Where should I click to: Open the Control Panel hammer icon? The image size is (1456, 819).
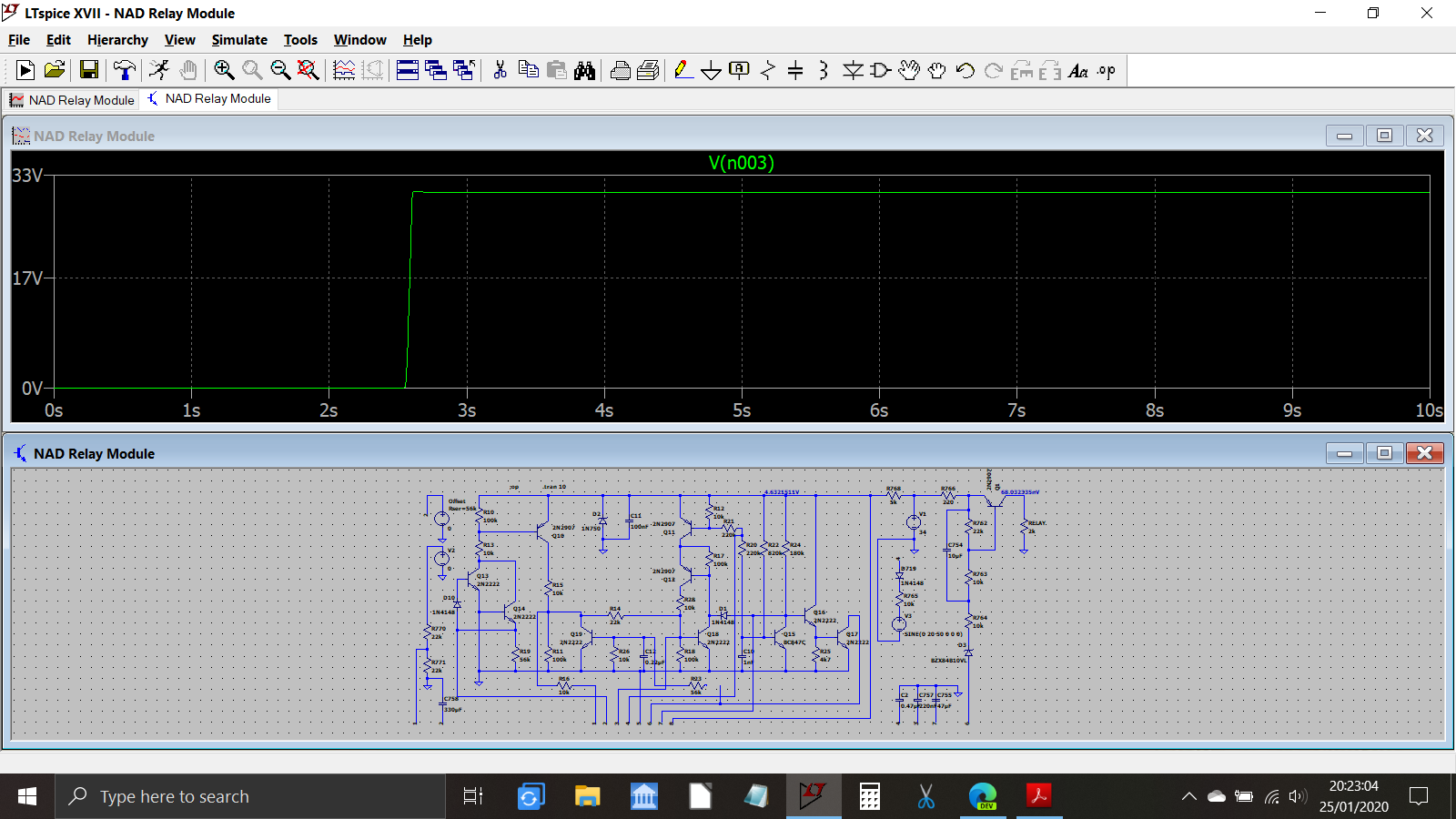[125, 70]
